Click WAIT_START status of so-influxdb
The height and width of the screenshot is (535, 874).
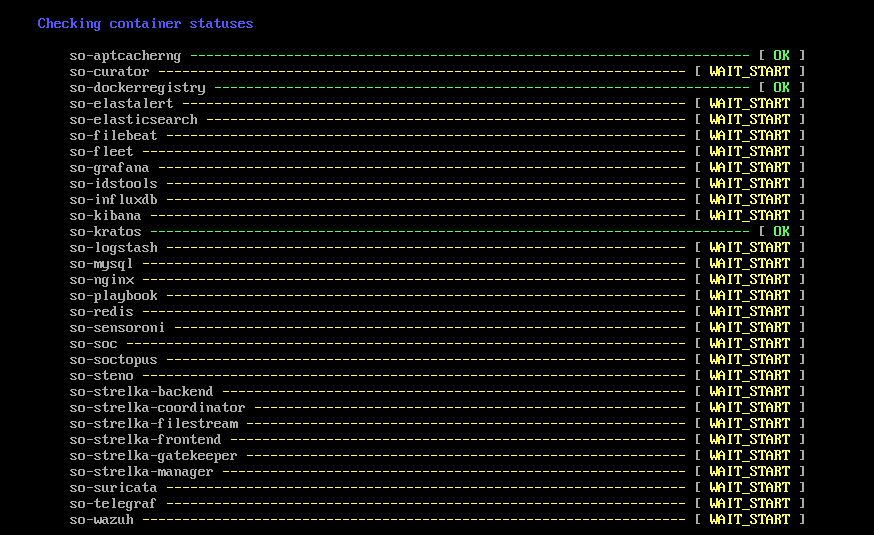(749, 200)
